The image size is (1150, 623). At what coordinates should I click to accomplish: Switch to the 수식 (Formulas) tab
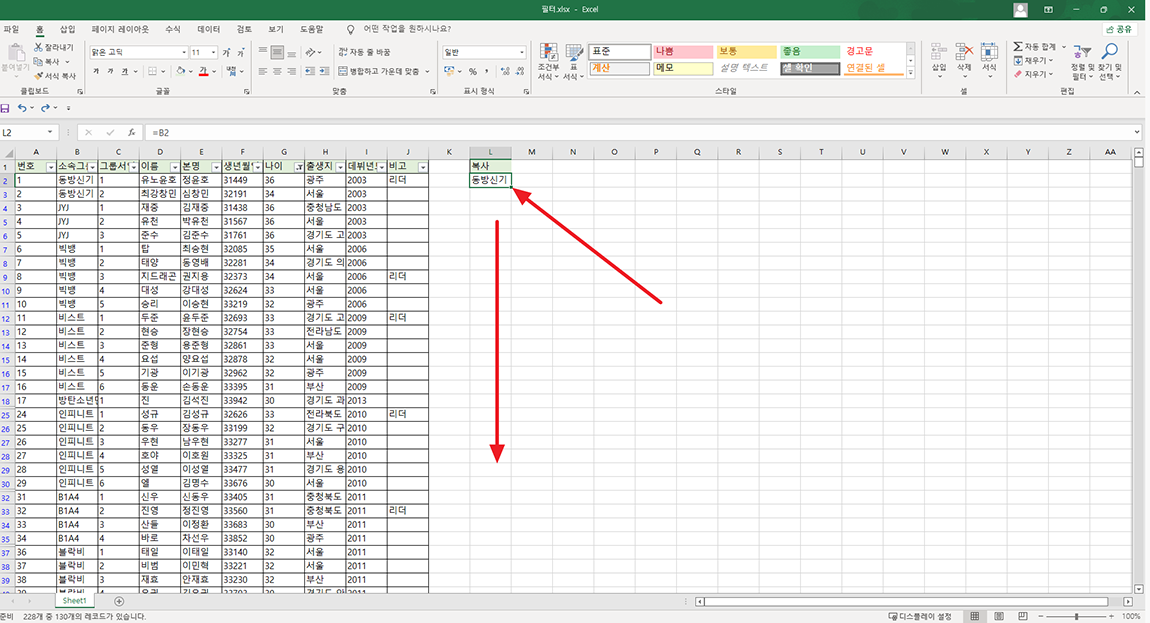(x=173, y=29)
